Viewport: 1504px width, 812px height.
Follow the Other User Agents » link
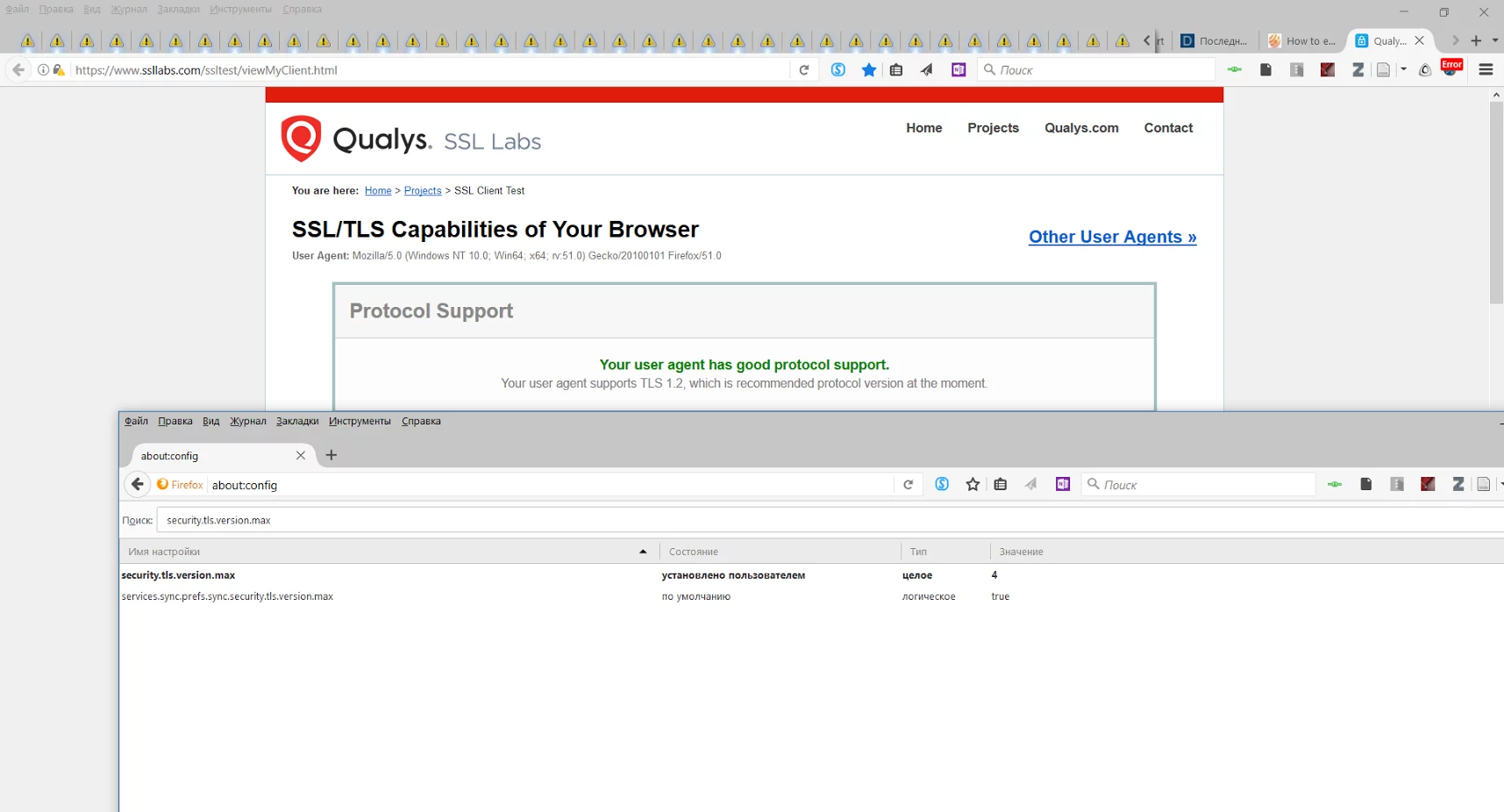[x=1113, y=237]
